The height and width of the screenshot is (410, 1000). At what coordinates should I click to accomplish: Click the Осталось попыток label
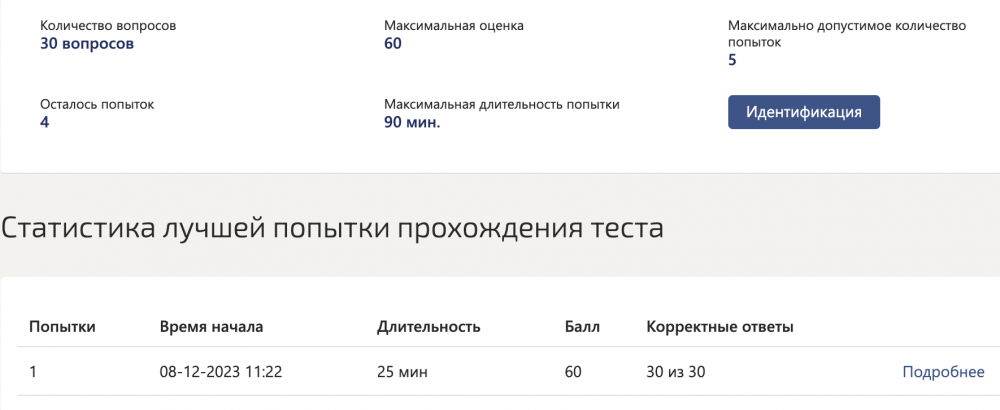click(97, 103)
